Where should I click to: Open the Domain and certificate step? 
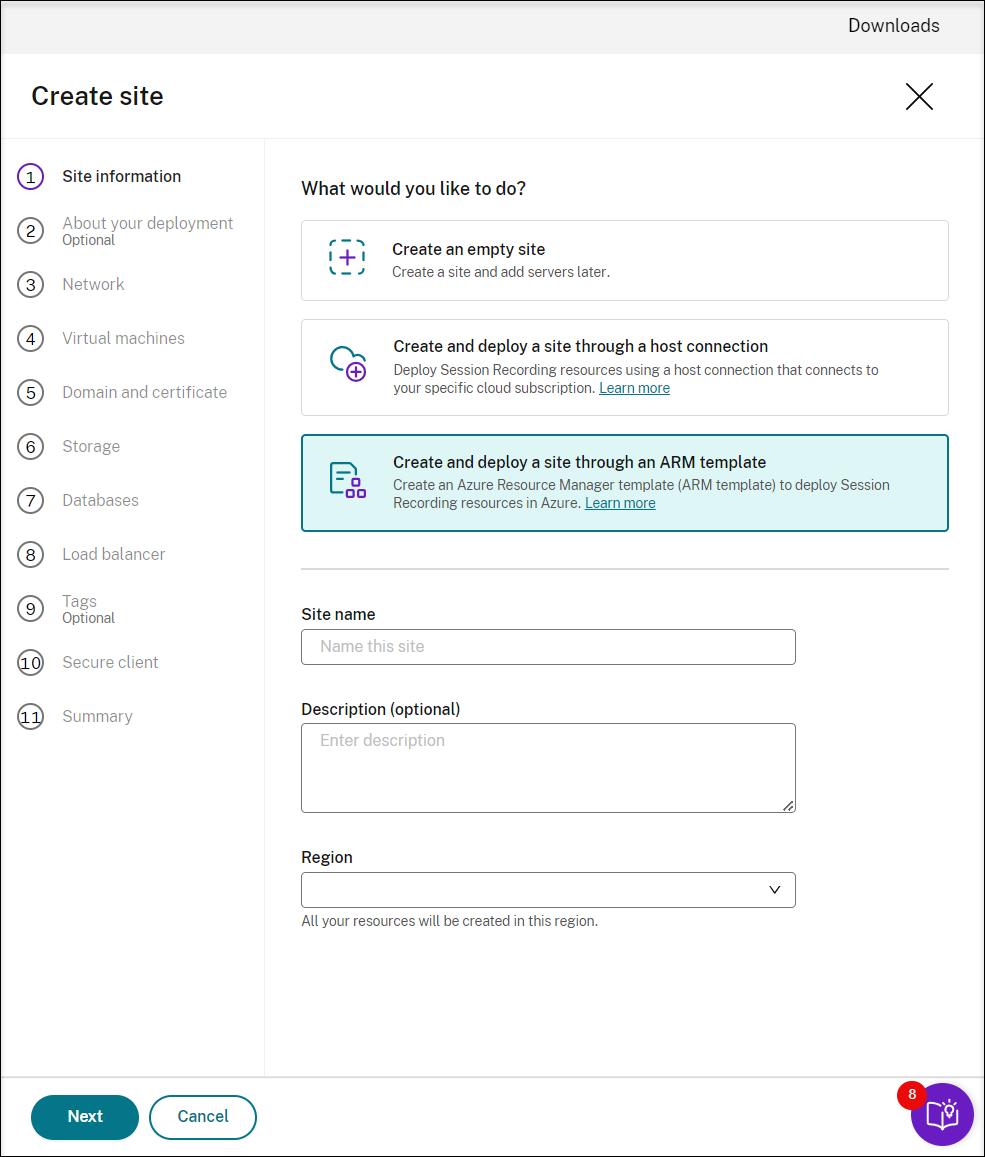[144, 393]
